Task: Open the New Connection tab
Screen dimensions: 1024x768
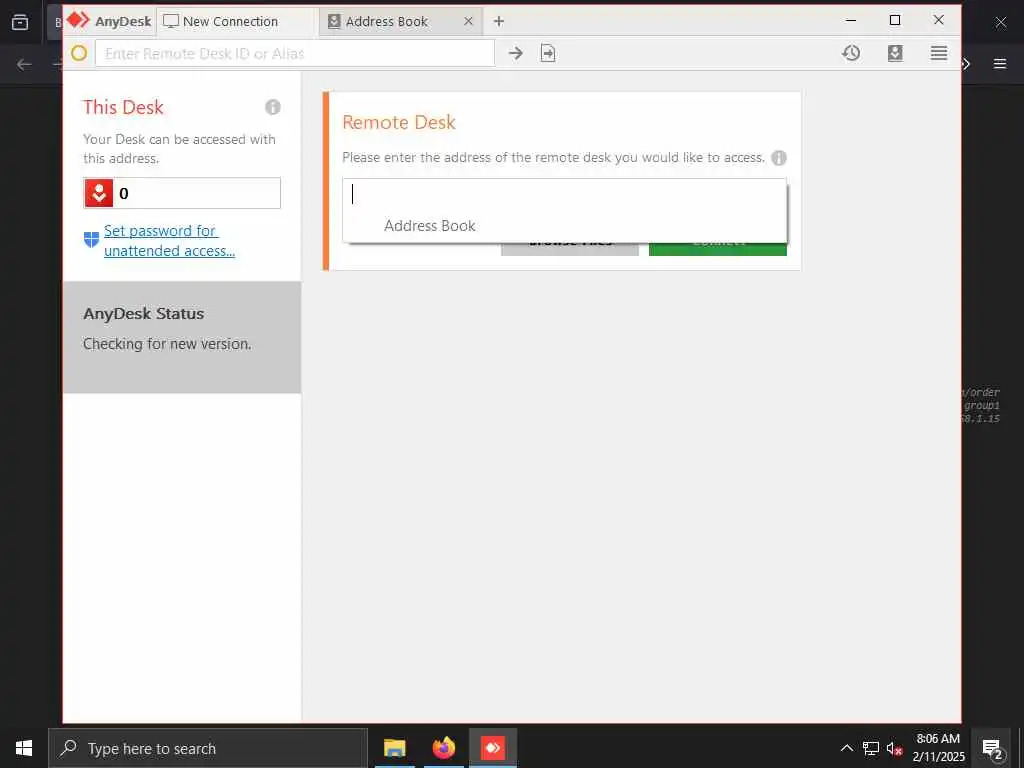Action: point(238,22)
